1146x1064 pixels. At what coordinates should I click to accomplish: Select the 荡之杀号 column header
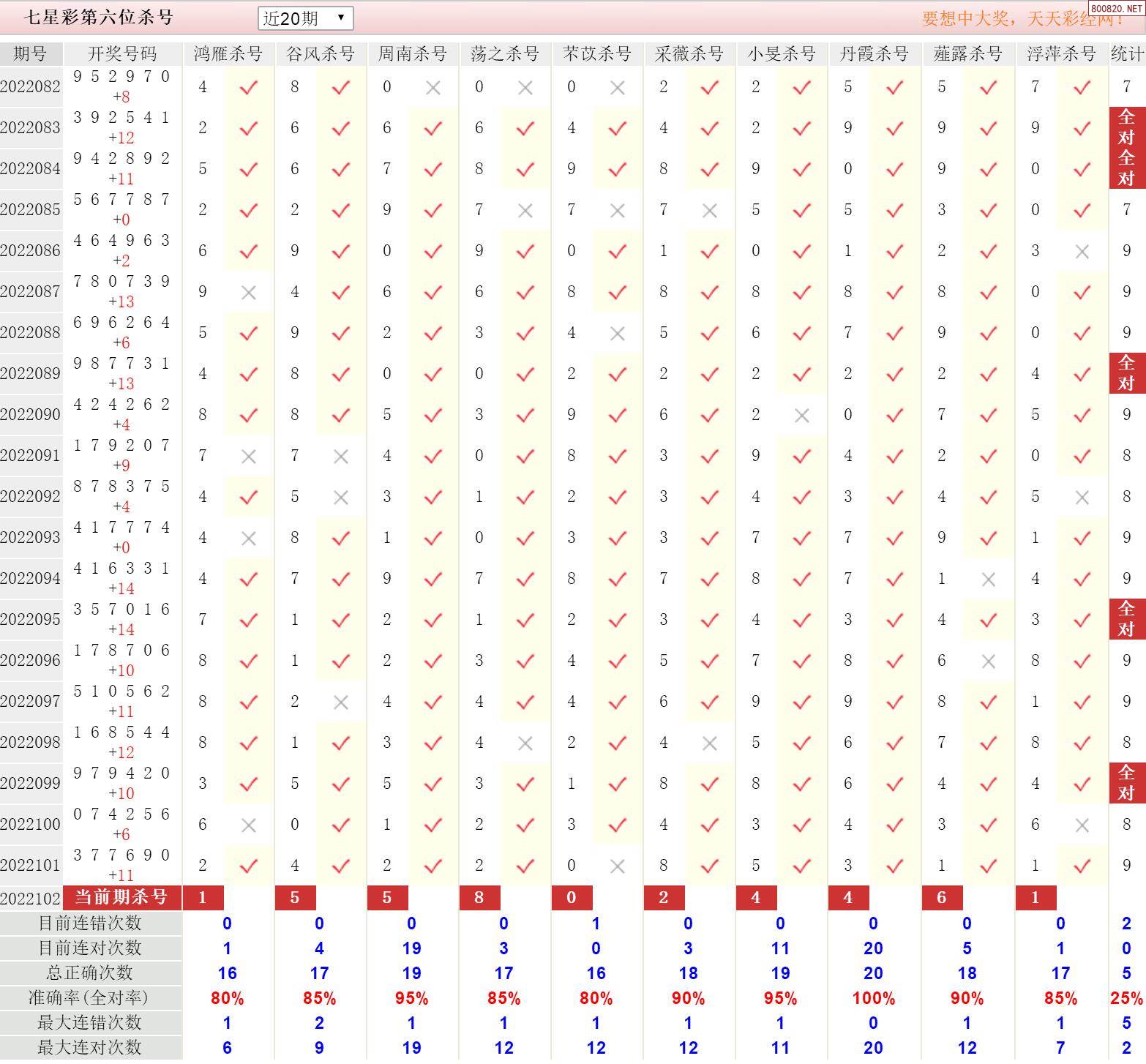[505, 53]
